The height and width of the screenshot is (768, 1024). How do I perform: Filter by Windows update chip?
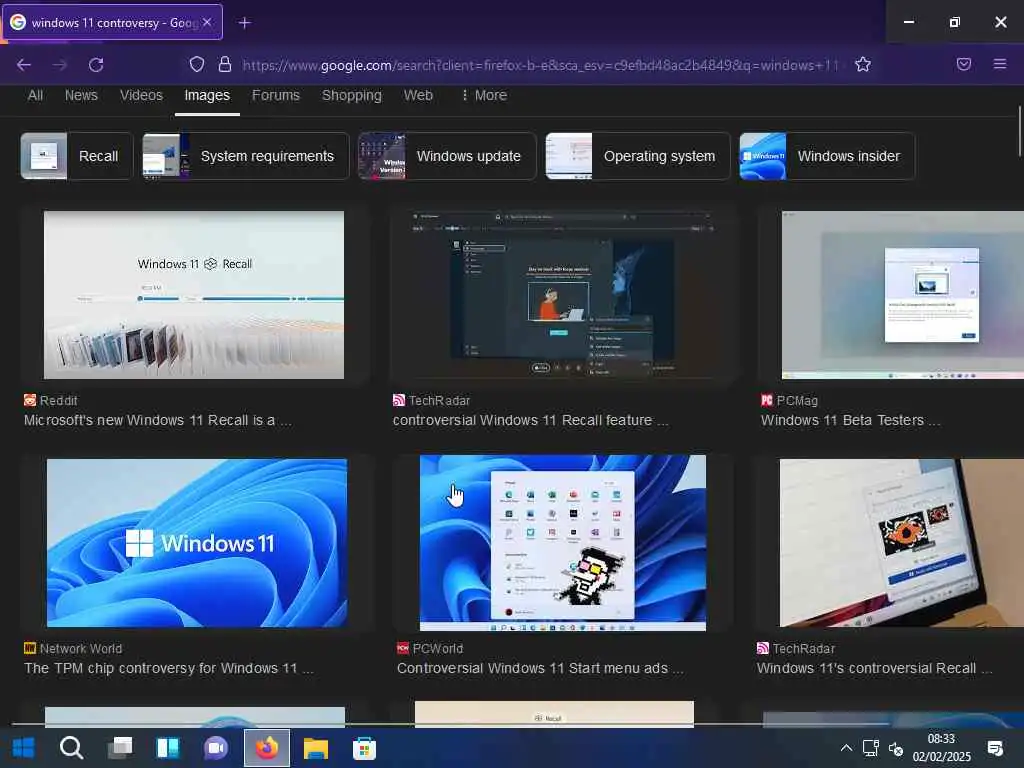447,156
